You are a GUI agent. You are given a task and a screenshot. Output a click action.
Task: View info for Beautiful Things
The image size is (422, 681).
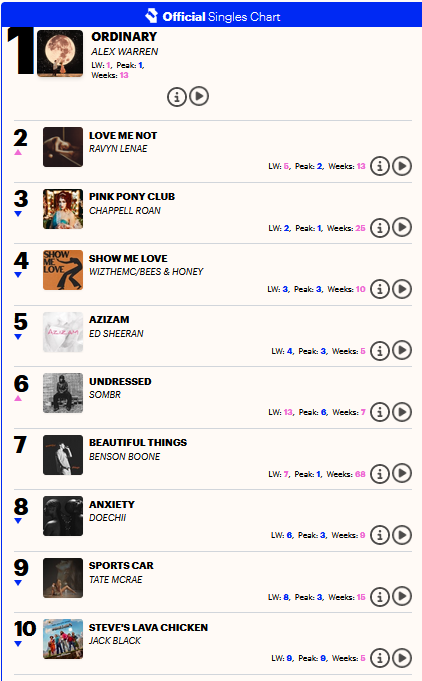click(380, 474)
